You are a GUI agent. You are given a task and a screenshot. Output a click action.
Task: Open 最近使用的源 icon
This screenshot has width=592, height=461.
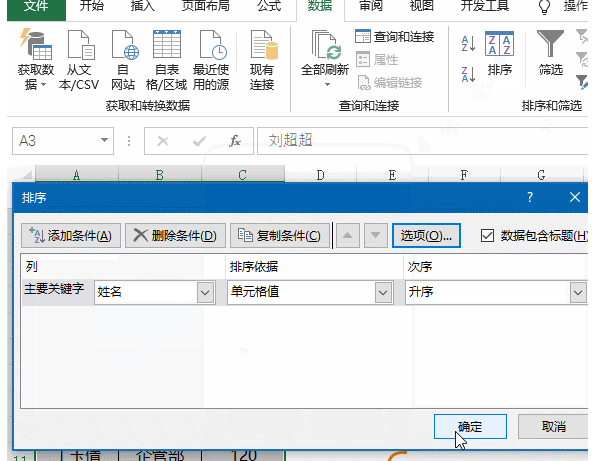(x=213, y=45)
